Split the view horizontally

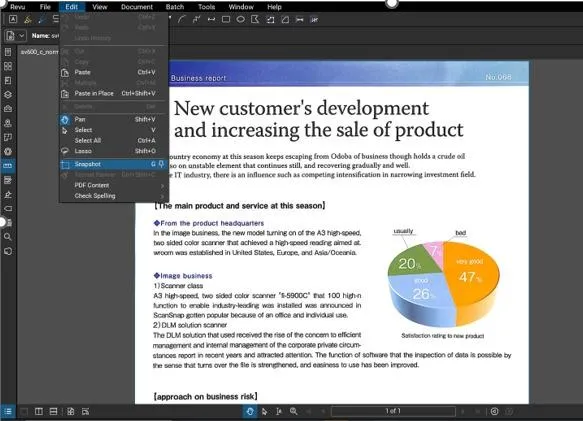pyautogui.click(x=54, y=411)
